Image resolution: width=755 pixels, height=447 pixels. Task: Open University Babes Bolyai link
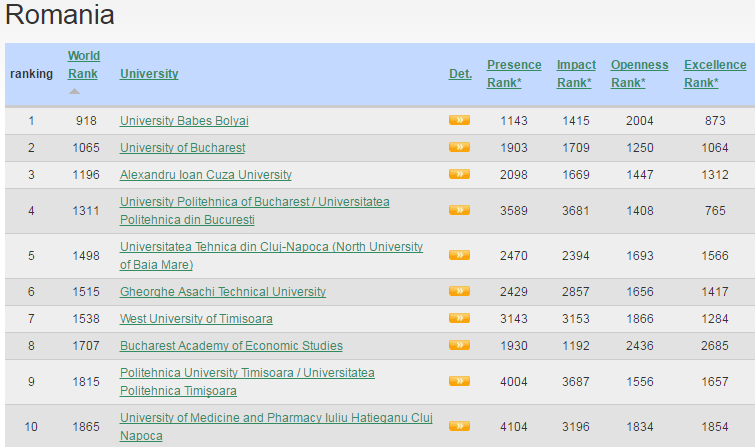click(184, 120)
